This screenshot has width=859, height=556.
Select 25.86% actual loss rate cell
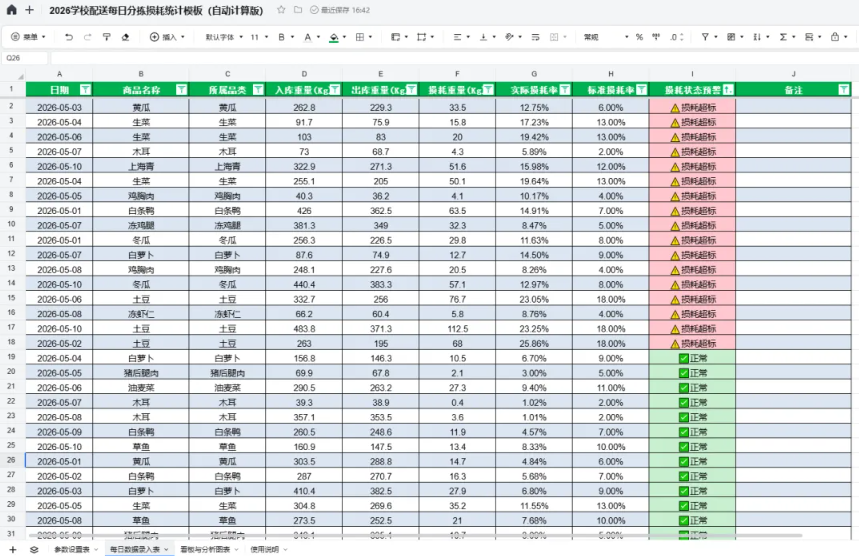tap(534, 343)
